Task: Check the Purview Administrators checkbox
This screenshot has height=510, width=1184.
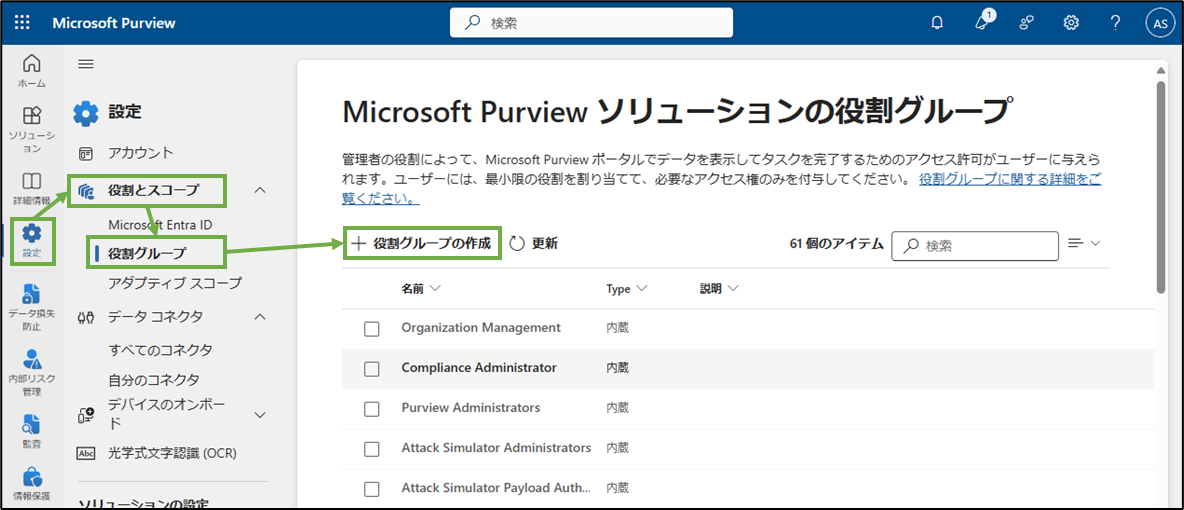Action: 372,409
